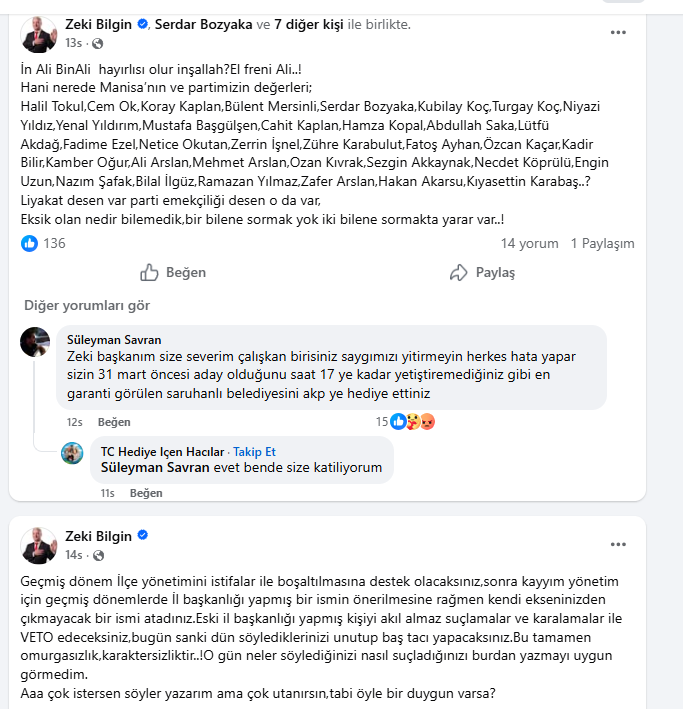This screenshot has width=683, height=709.
Task: Open Zeki Bilgin's profile picture on the first post
Action: point(39,34)
